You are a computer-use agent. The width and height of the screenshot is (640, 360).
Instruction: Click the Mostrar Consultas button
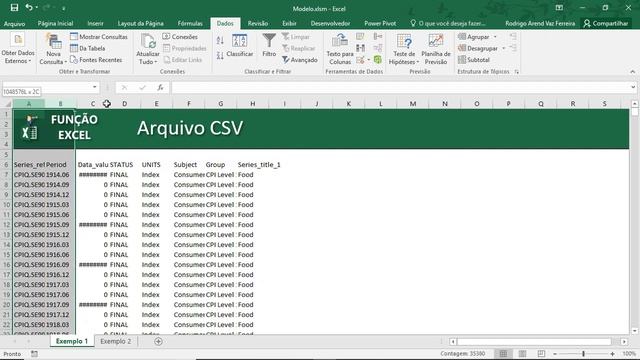click(99, 37)
